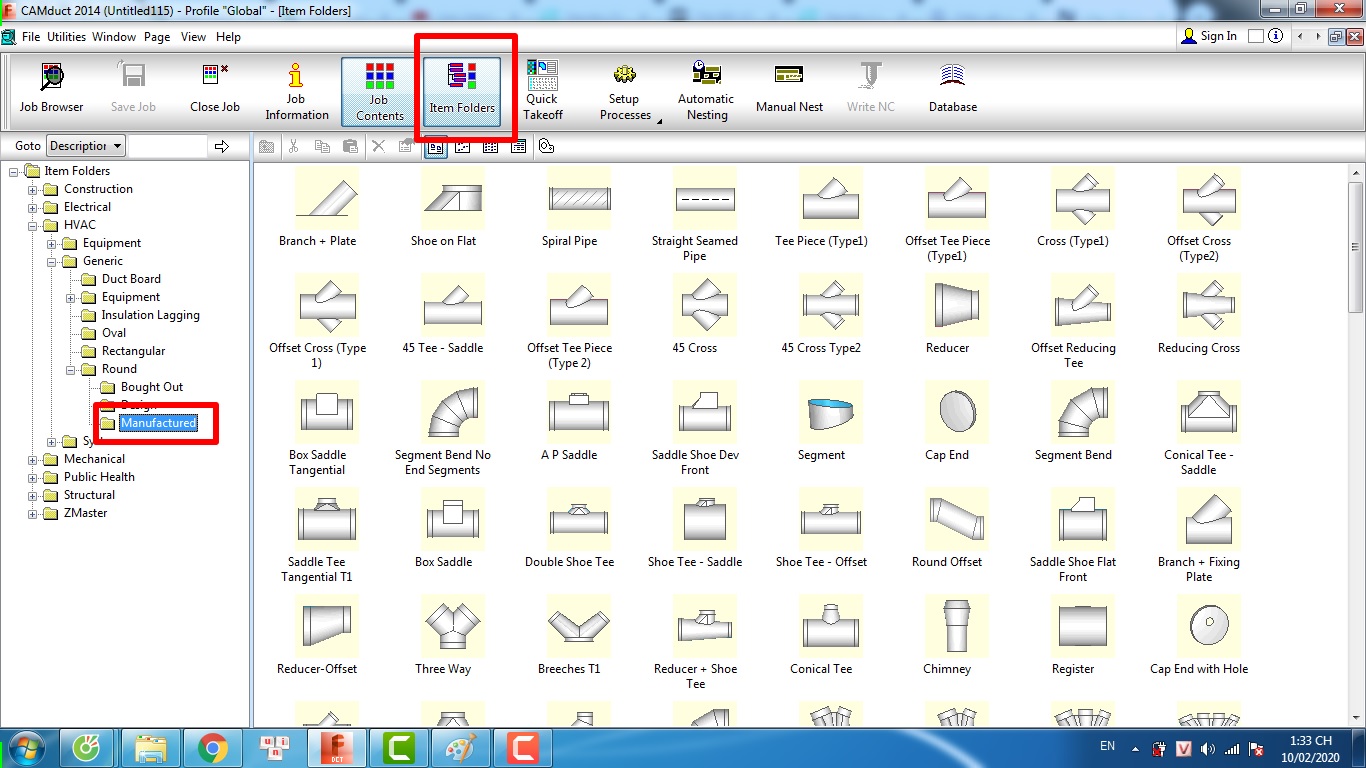1366x768 pixels.
Task: Toggle the Job Contents view
Action: click(379, 91)
